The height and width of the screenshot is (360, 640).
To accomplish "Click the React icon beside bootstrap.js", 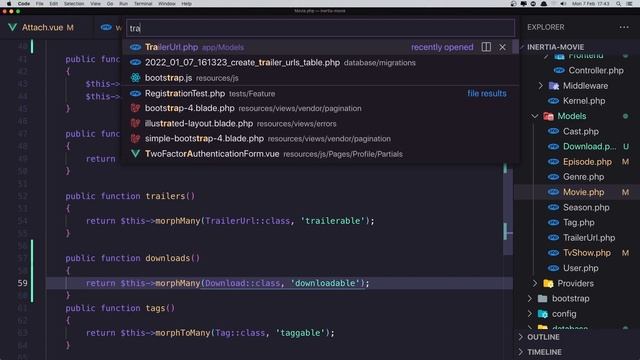I will (136, 78).
